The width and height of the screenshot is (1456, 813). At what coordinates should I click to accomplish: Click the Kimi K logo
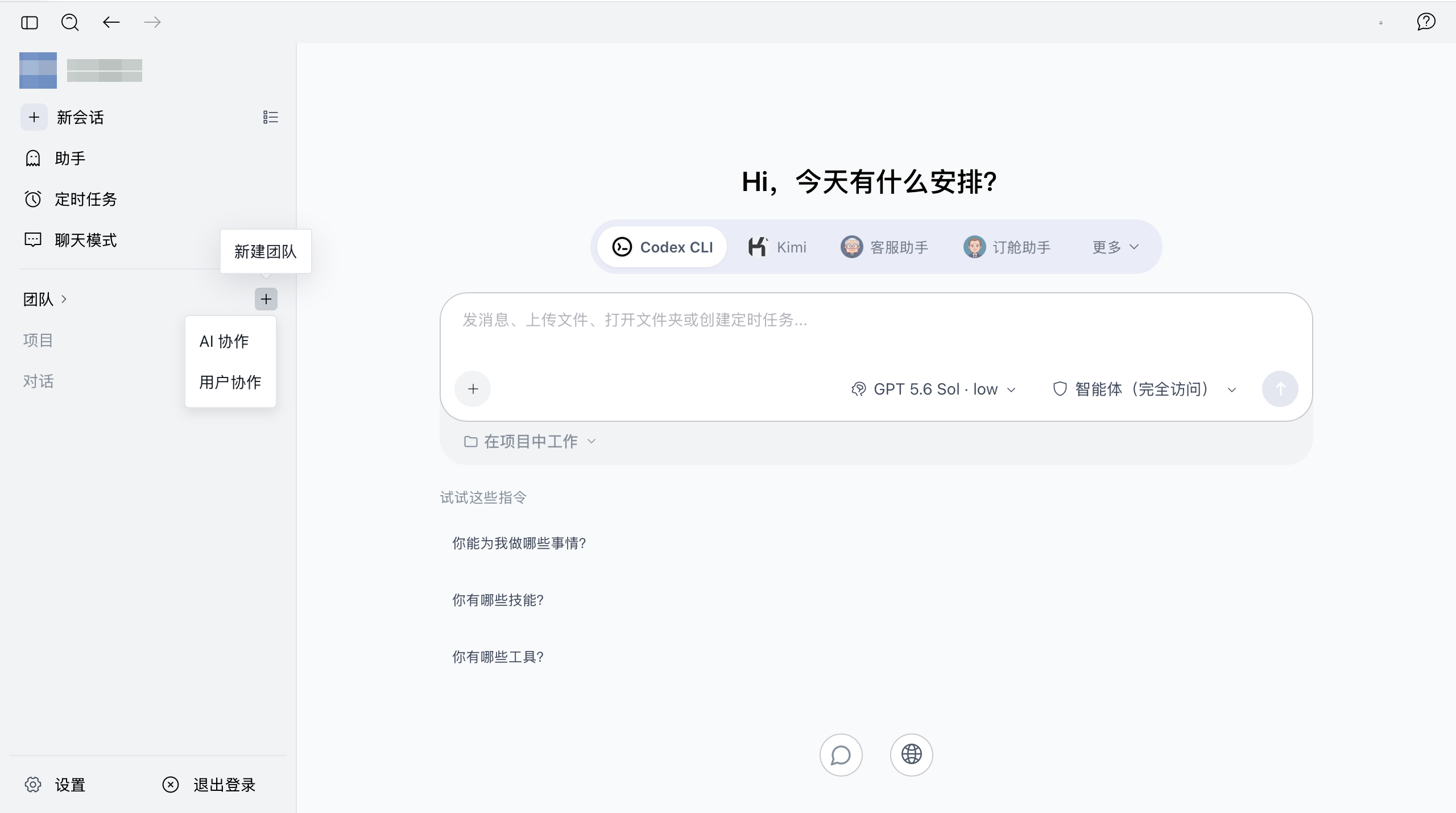coord(758,247)
